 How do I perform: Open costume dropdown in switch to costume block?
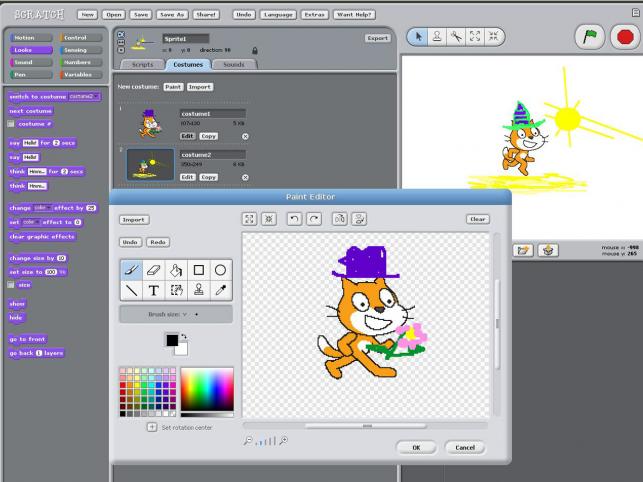pyautogui.click(x=84, y=96)
